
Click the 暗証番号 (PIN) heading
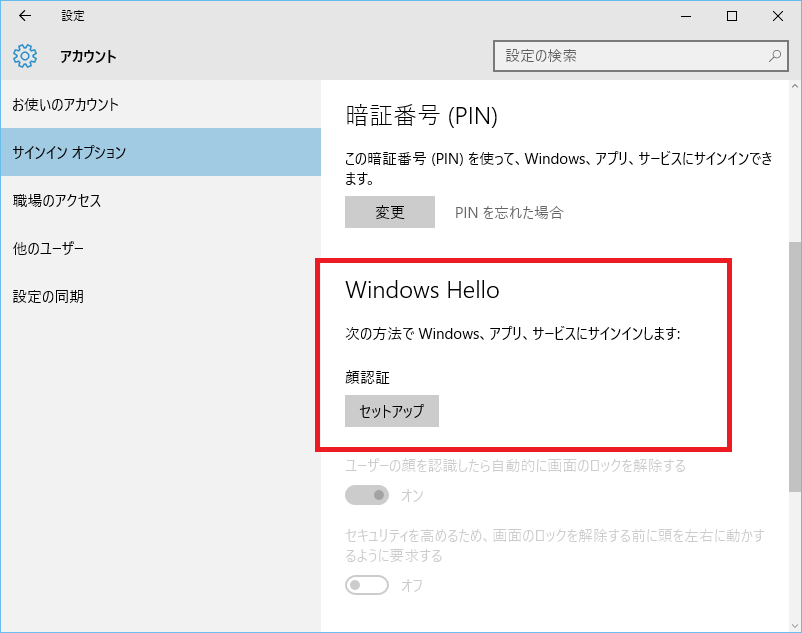[422, 116]
